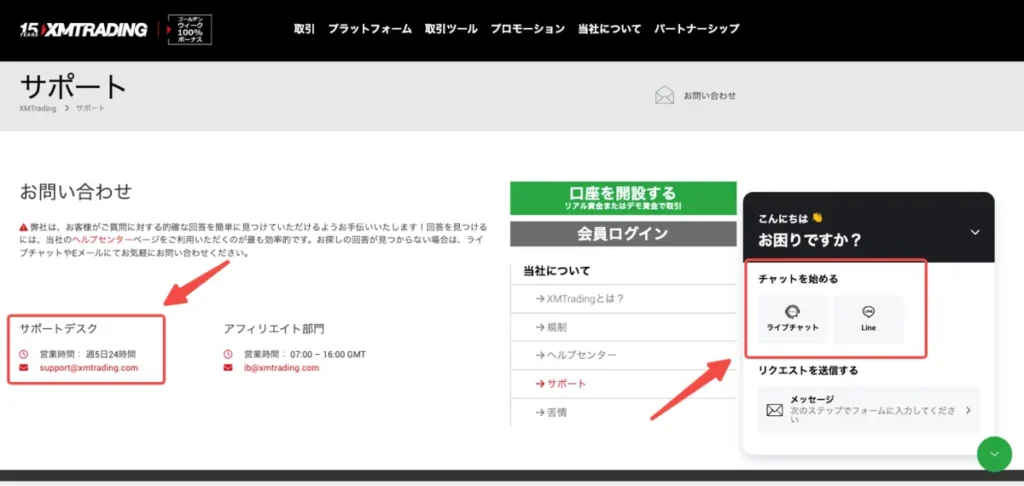The height and width of the screenshot is (486, 1024).
Task: Open the 規制 sidebar link
Action: click(551, 327)
